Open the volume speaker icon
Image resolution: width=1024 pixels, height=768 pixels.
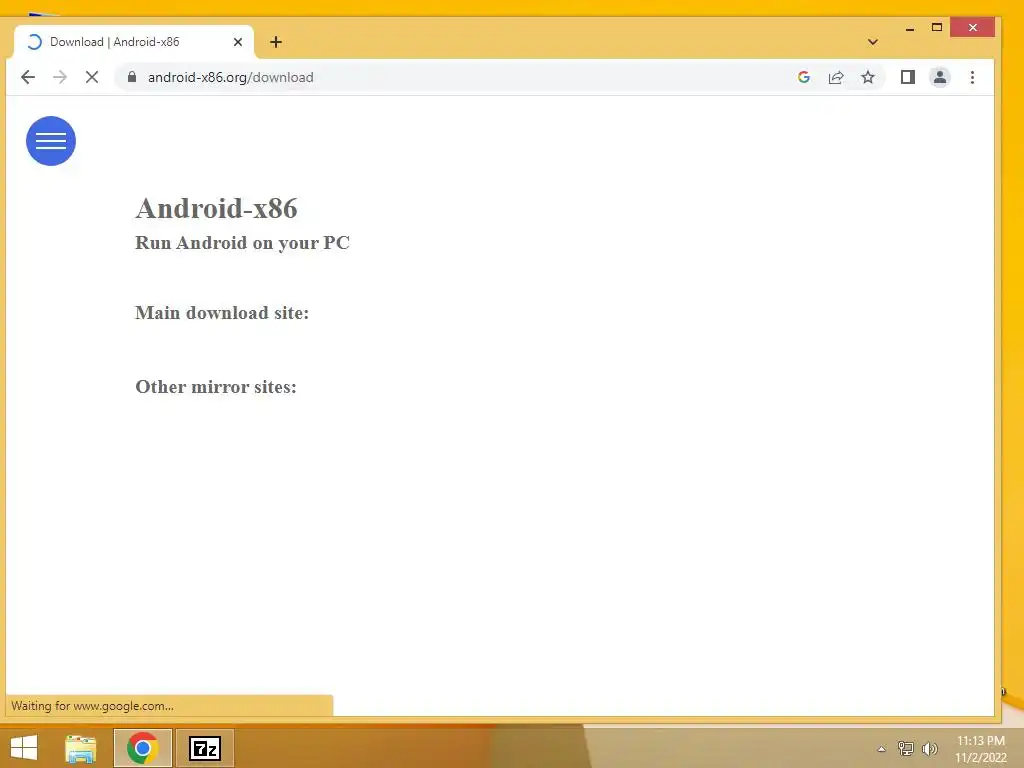click(930, 748)
